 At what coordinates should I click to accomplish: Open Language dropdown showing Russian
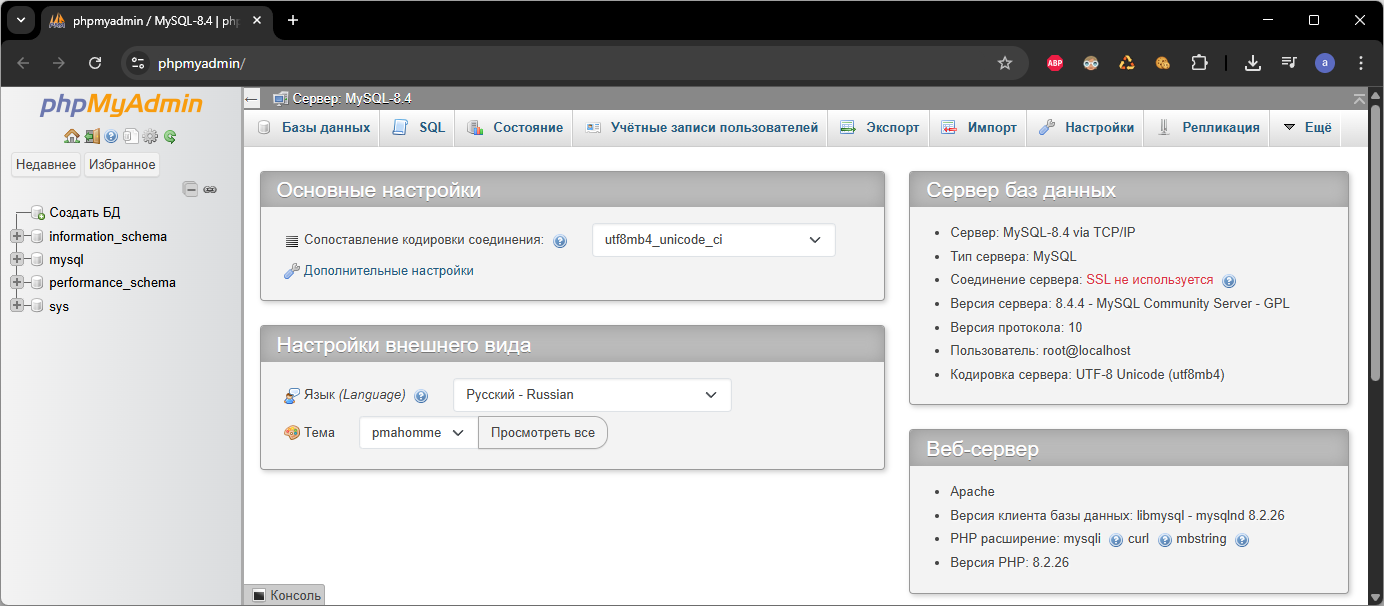(592, 395)
